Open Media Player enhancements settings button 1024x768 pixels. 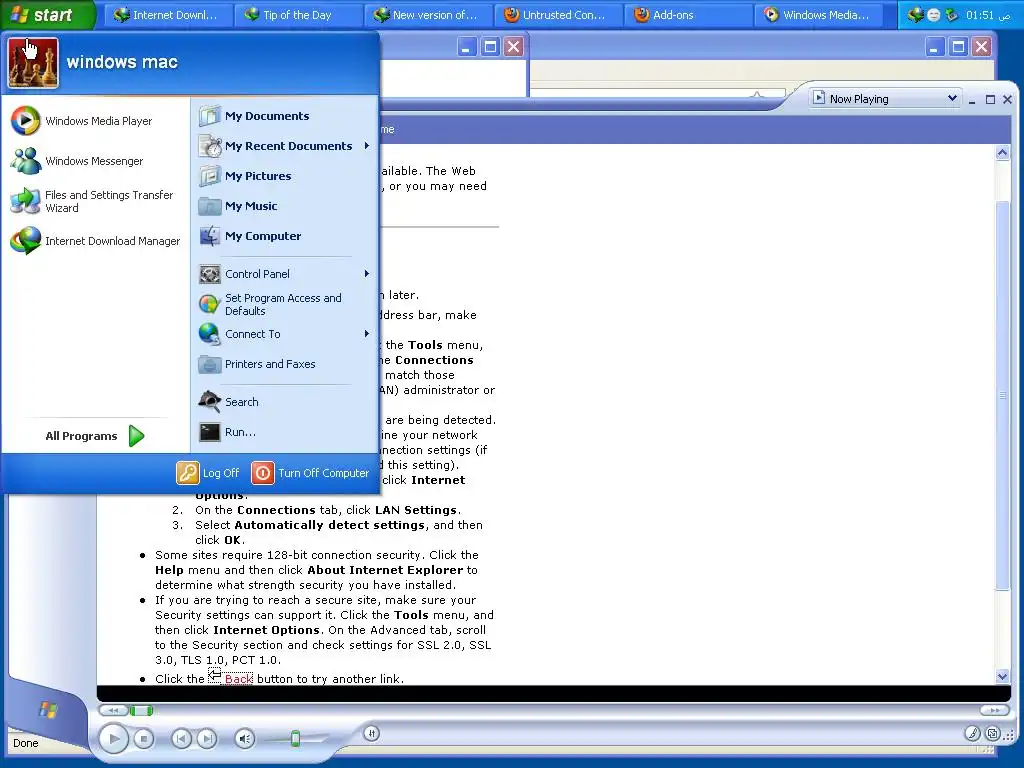click(x=372, y=733)
